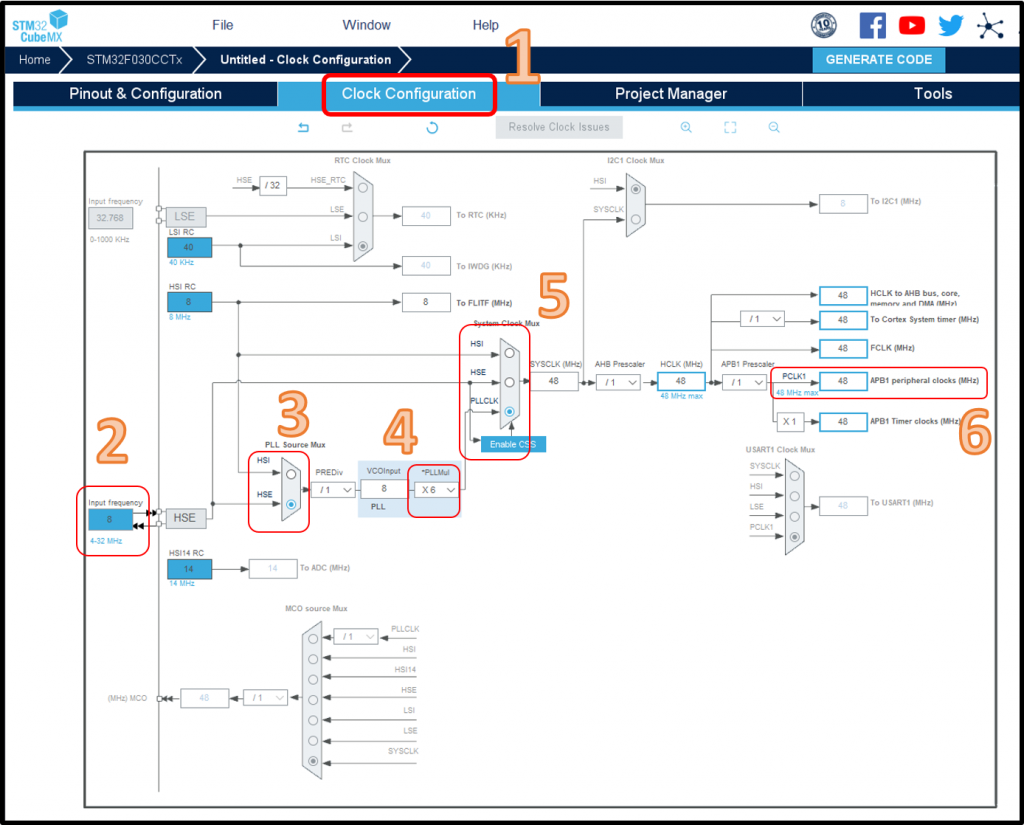Zoom out of the clock diagram
The height and width of the screenshot is (825, 1024).
774,127
